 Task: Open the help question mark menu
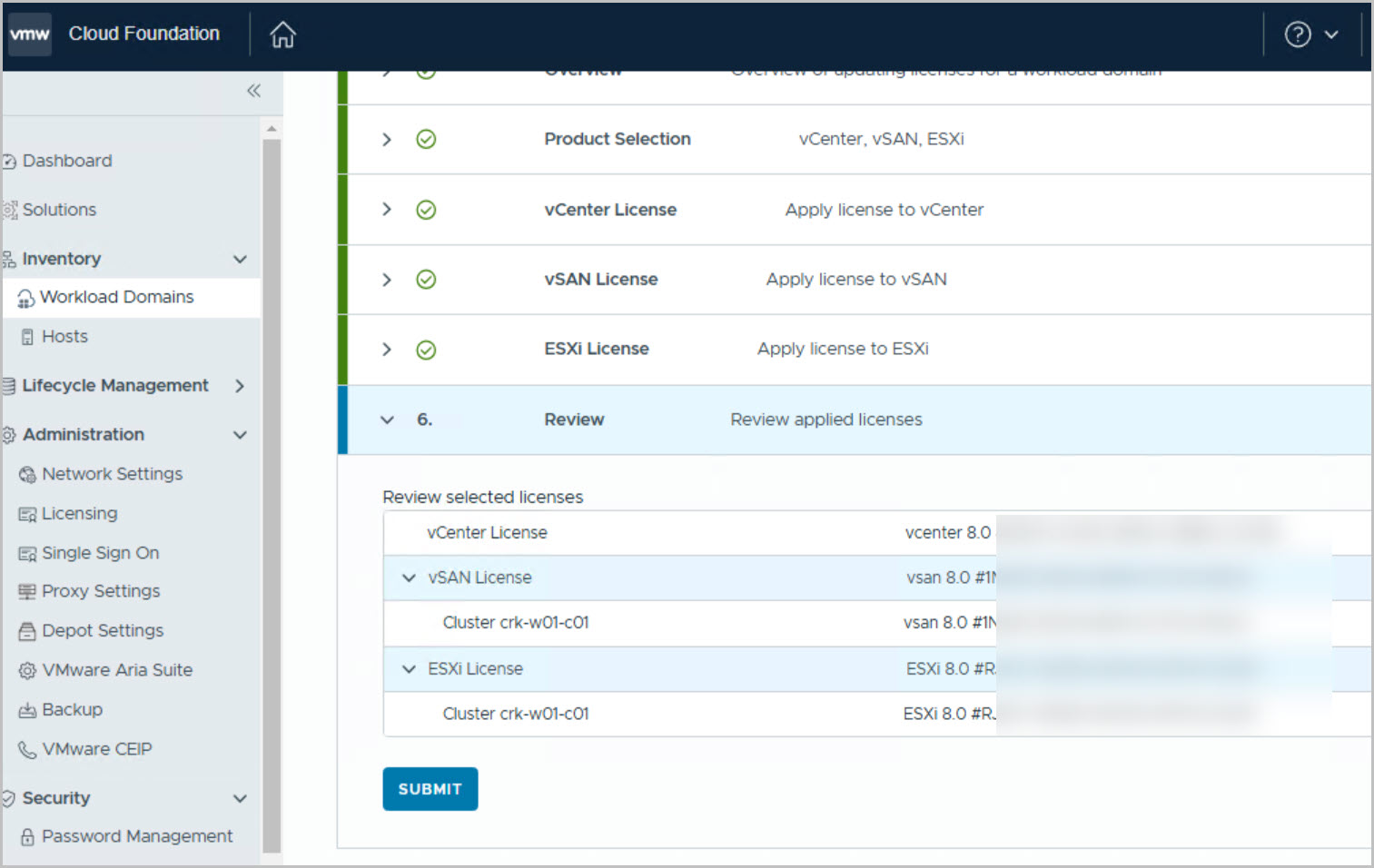click(x=1298, y=35)
